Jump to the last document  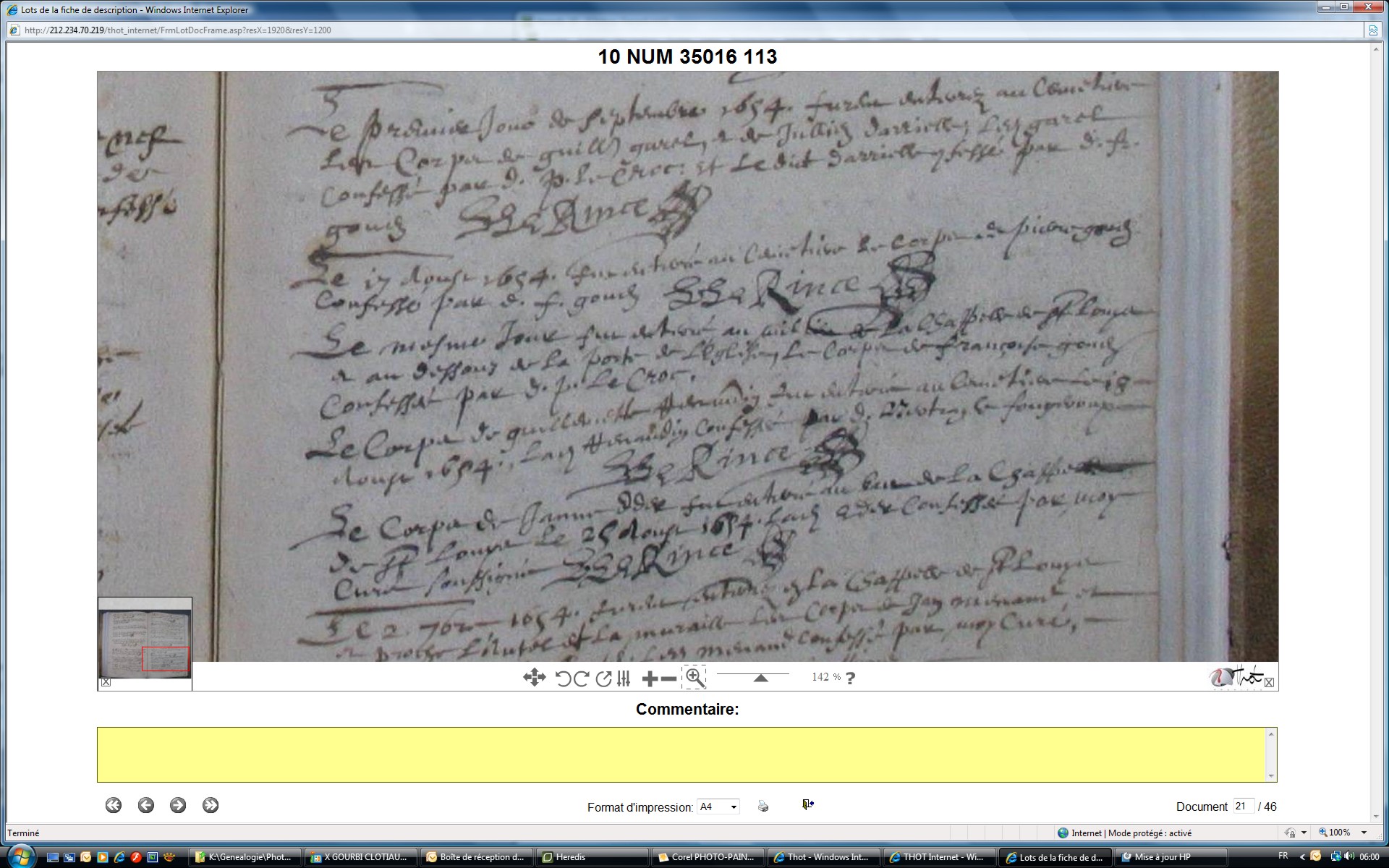click(211, 806)
